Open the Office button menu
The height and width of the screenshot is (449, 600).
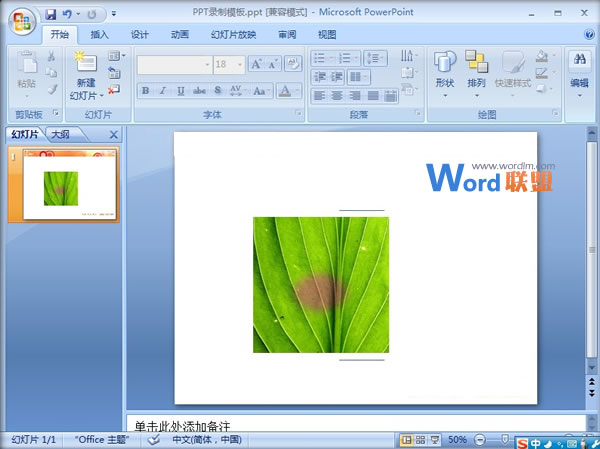(21, 20)
